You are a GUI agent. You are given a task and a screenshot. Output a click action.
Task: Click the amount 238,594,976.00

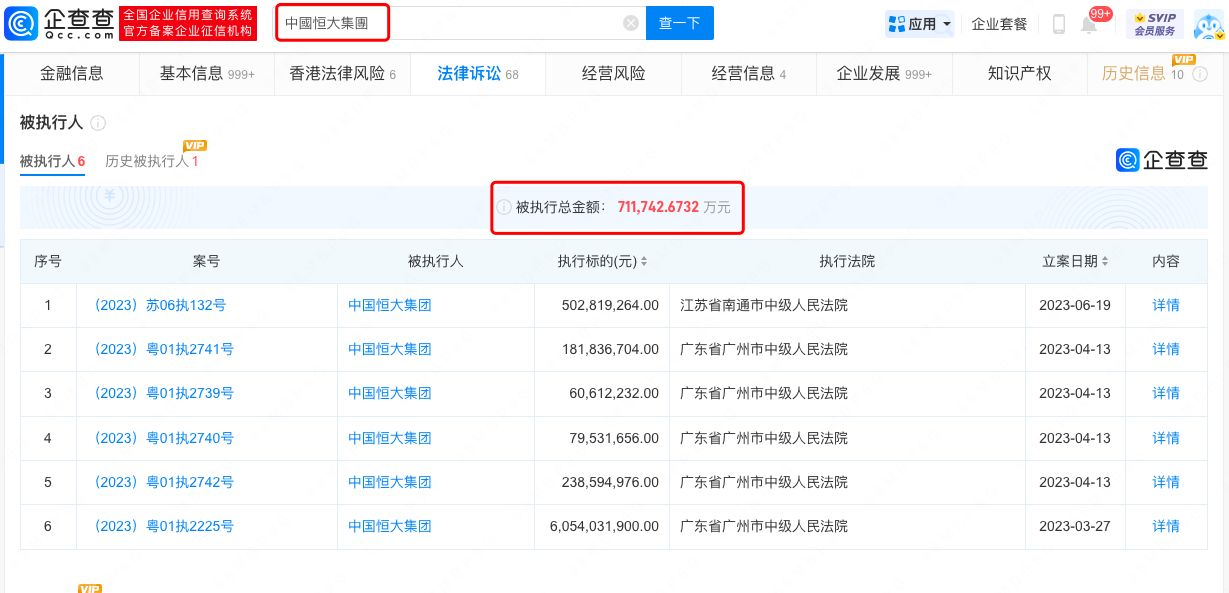[611, 482]
